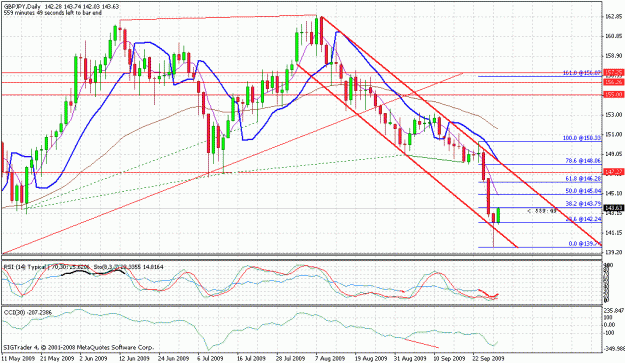Click the 139.20 price scale label

tap(614, 252)
